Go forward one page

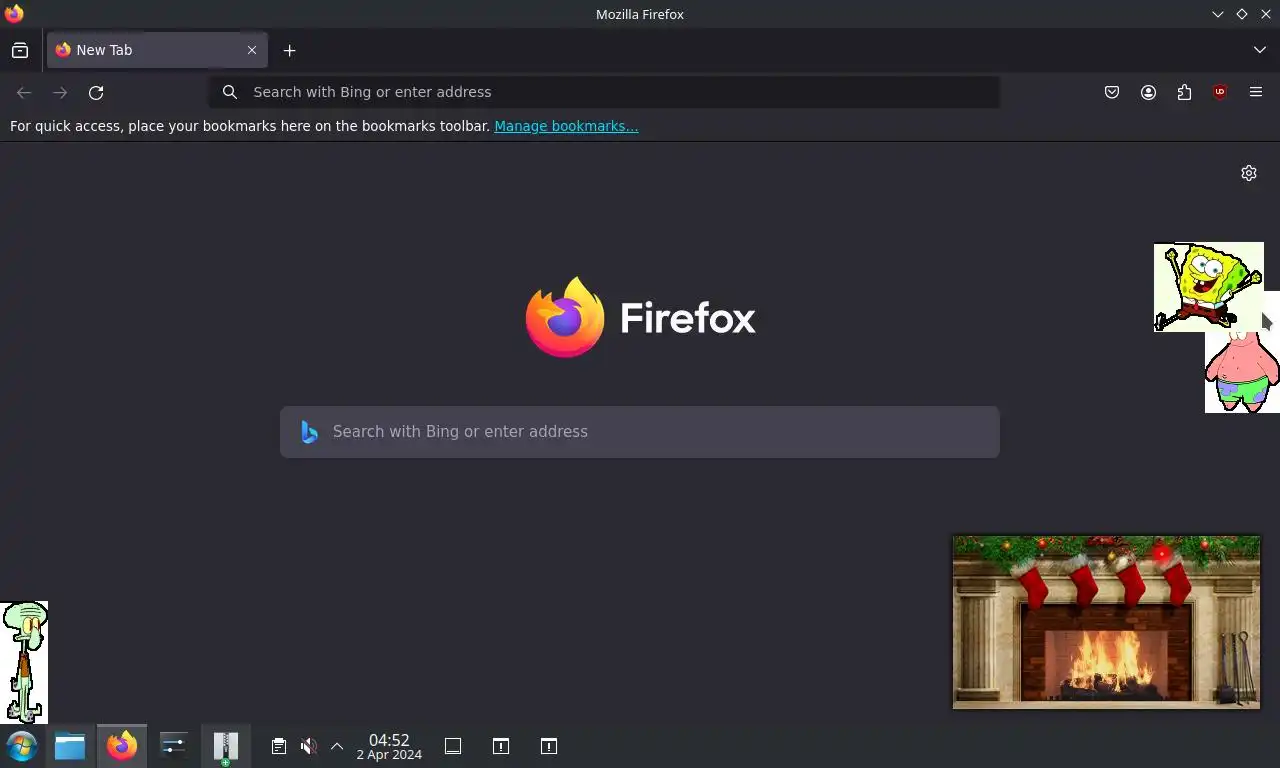tap(60, 92)
